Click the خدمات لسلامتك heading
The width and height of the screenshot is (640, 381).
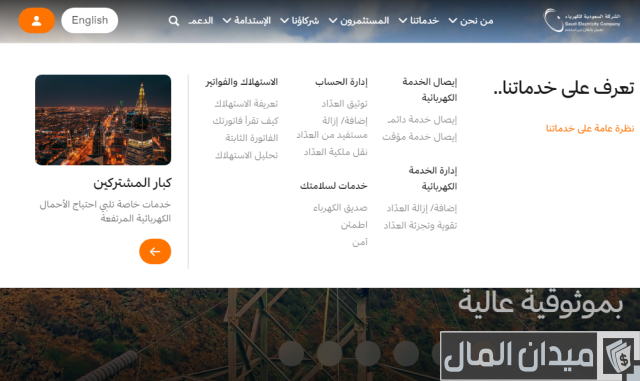tap(334, 186)
